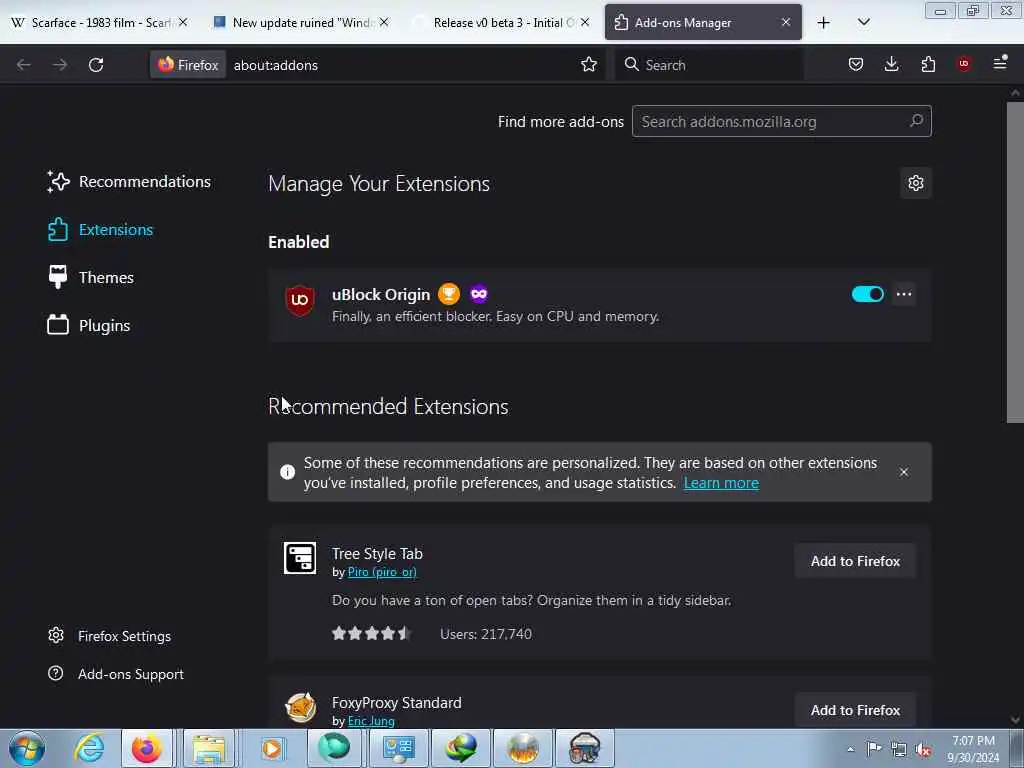Open Firefox Settings link
This screenshot has width=1024, height=768.
109,636
